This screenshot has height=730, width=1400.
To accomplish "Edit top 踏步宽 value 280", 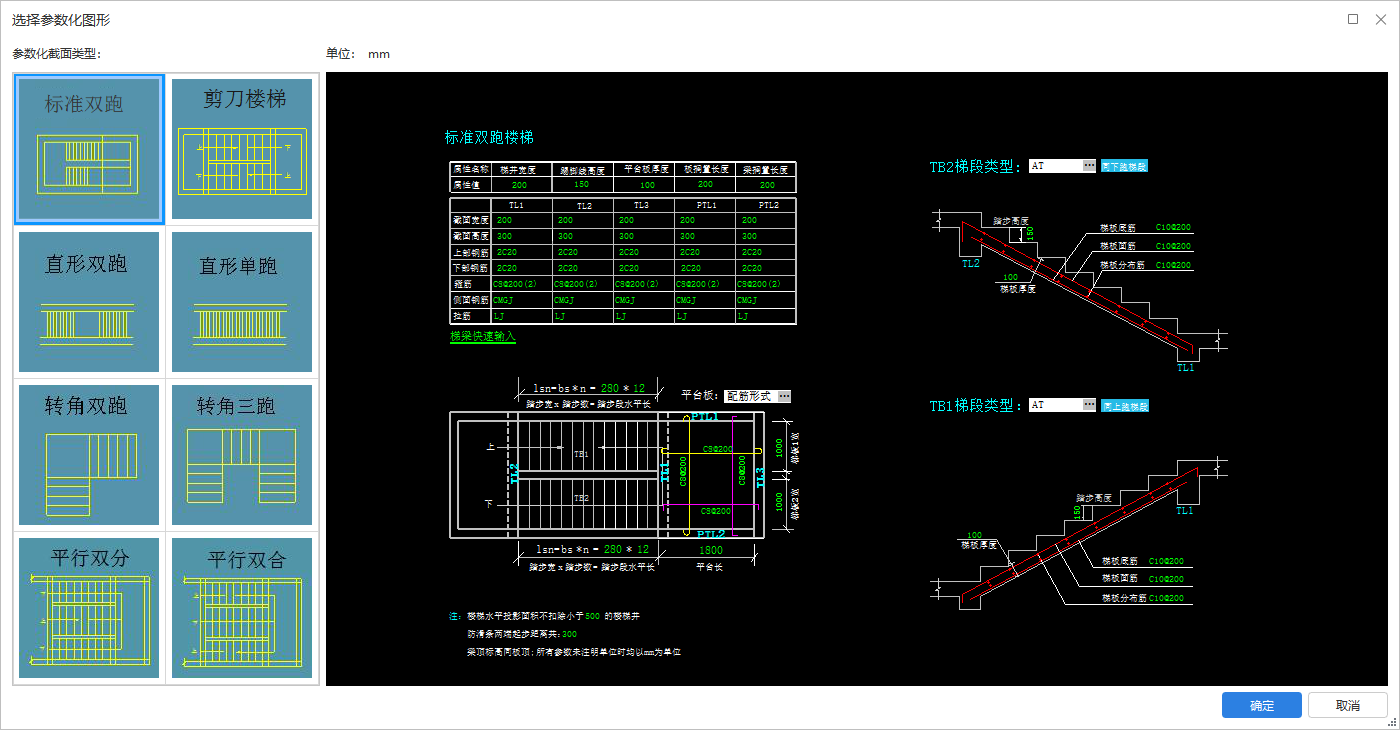I will 610,388.
